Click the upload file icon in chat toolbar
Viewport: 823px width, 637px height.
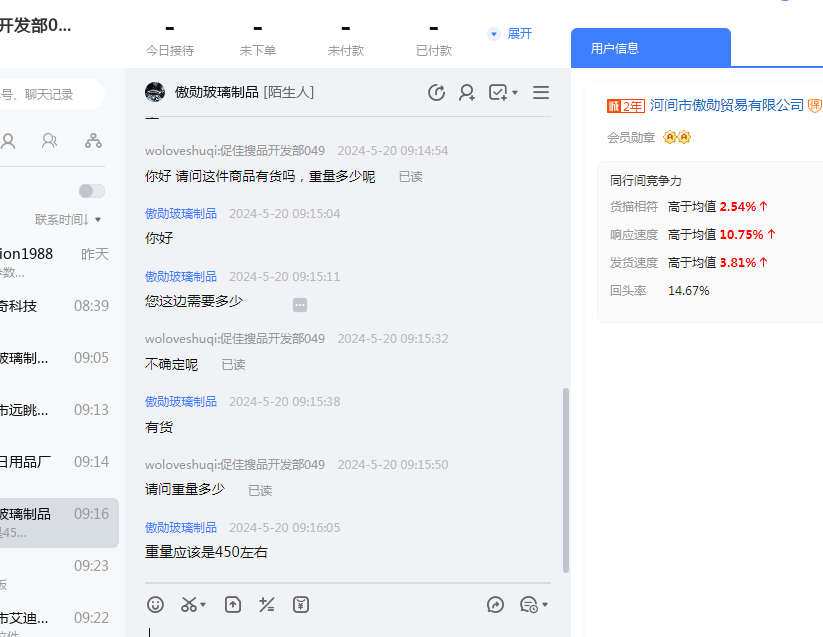pos(233,604)
